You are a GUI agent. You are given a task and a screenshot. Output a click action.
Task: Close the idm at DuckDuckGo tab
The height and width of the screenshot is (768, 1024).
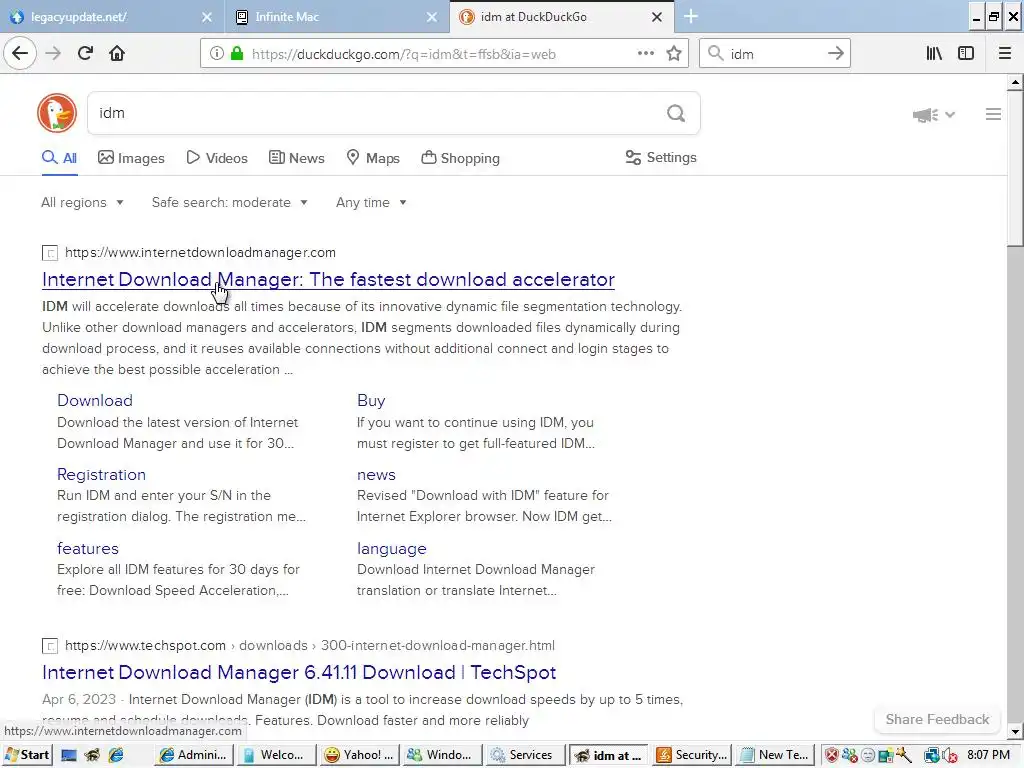pyautogui.click(x=657, y=17)
